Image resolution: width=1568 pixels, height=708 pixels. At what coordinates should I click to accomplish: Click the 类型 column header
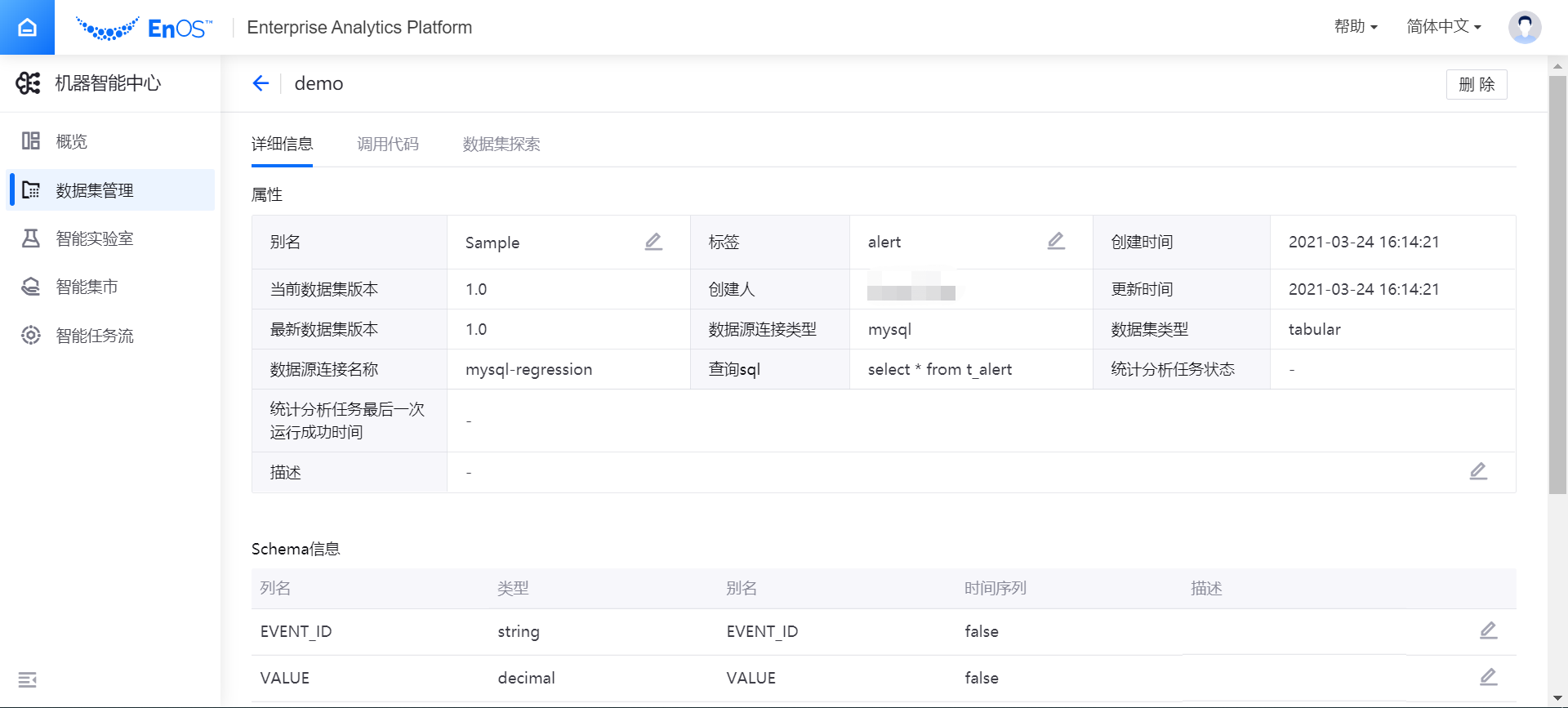[x=513, y=588]
